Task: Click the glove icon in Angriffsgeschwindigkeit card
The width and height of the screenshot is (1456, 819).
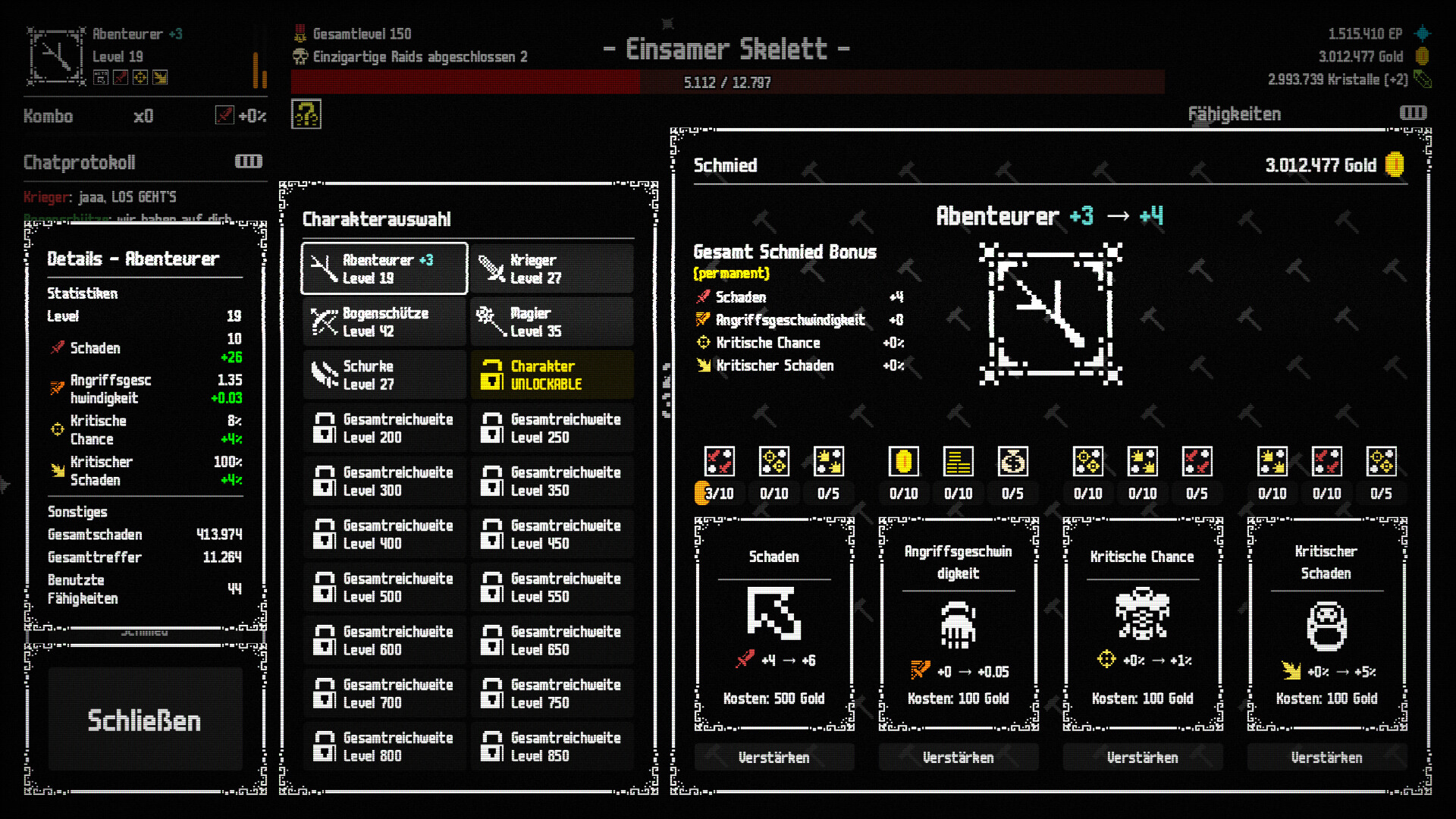Action: [x=958, y=624]
